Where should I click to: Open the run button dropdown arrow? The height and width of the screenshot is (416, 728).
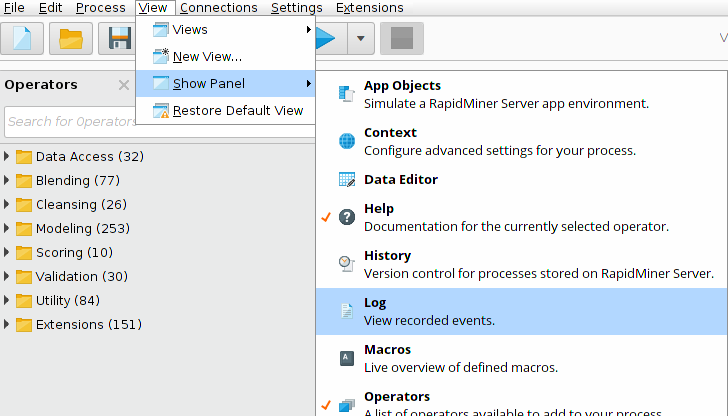pos(360,38)
